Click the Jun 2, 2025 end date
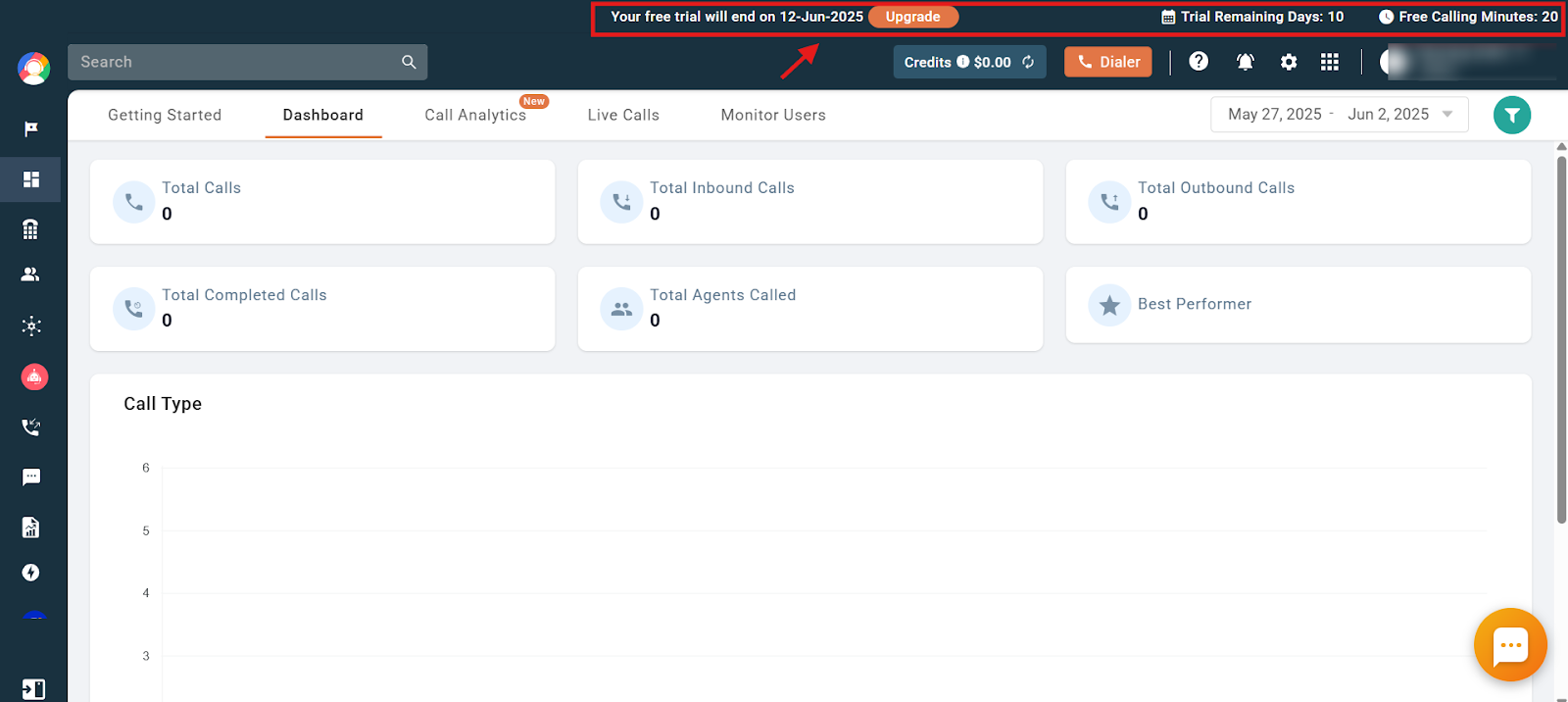1568x702 pixels. click(1388, 115)
